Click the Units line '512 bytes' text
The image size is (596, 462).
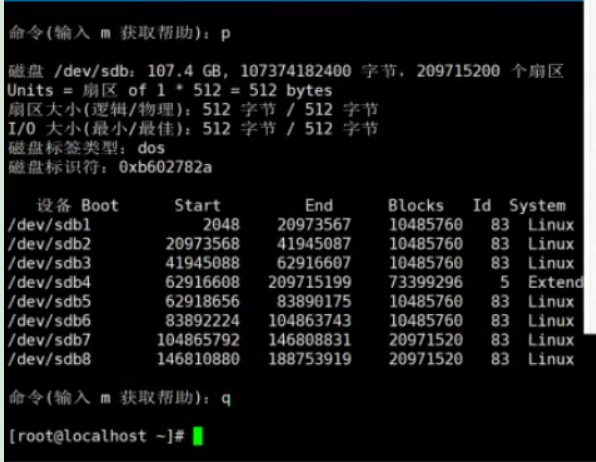pyautogui.click(x=290, y=91)
